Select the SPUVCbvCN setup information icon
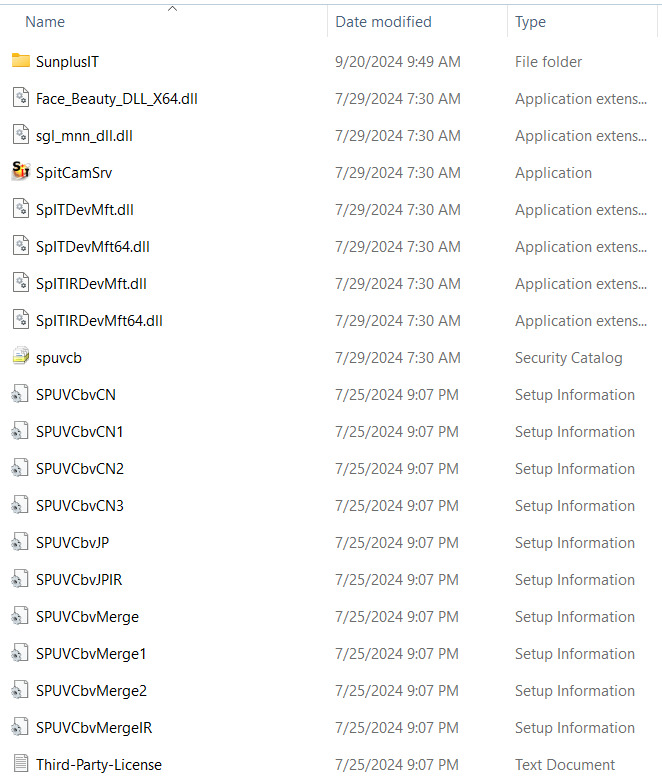Image resolution: width=662 pixels, height=778 pixels. [20, 394]
